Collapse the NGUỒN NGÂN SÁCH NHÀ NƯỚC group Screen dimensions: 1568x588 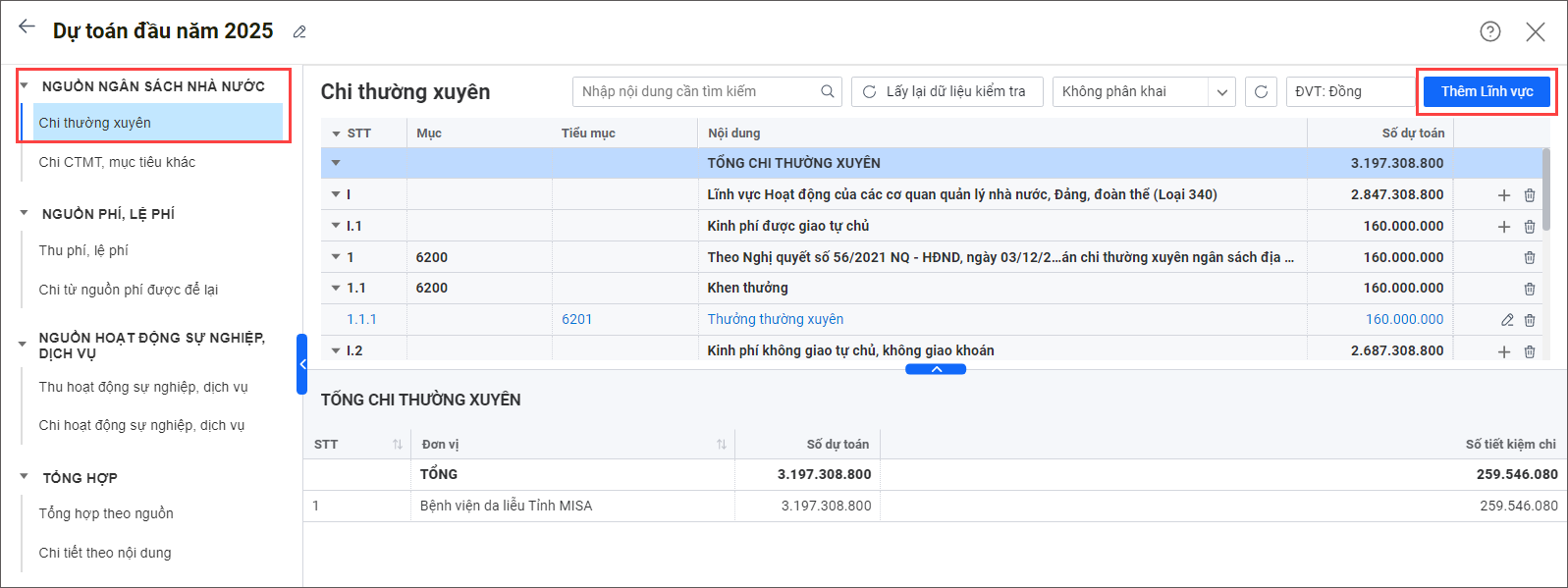click(x=25, y=86)
